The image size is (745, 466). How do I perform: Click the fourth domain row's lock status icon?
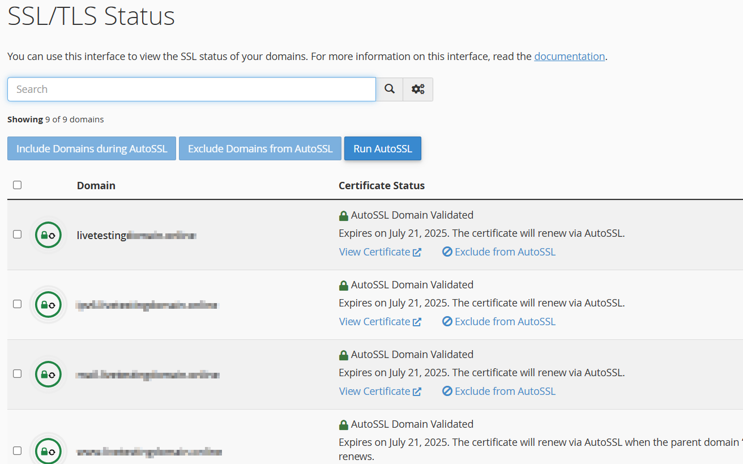(x=48, y=450)
